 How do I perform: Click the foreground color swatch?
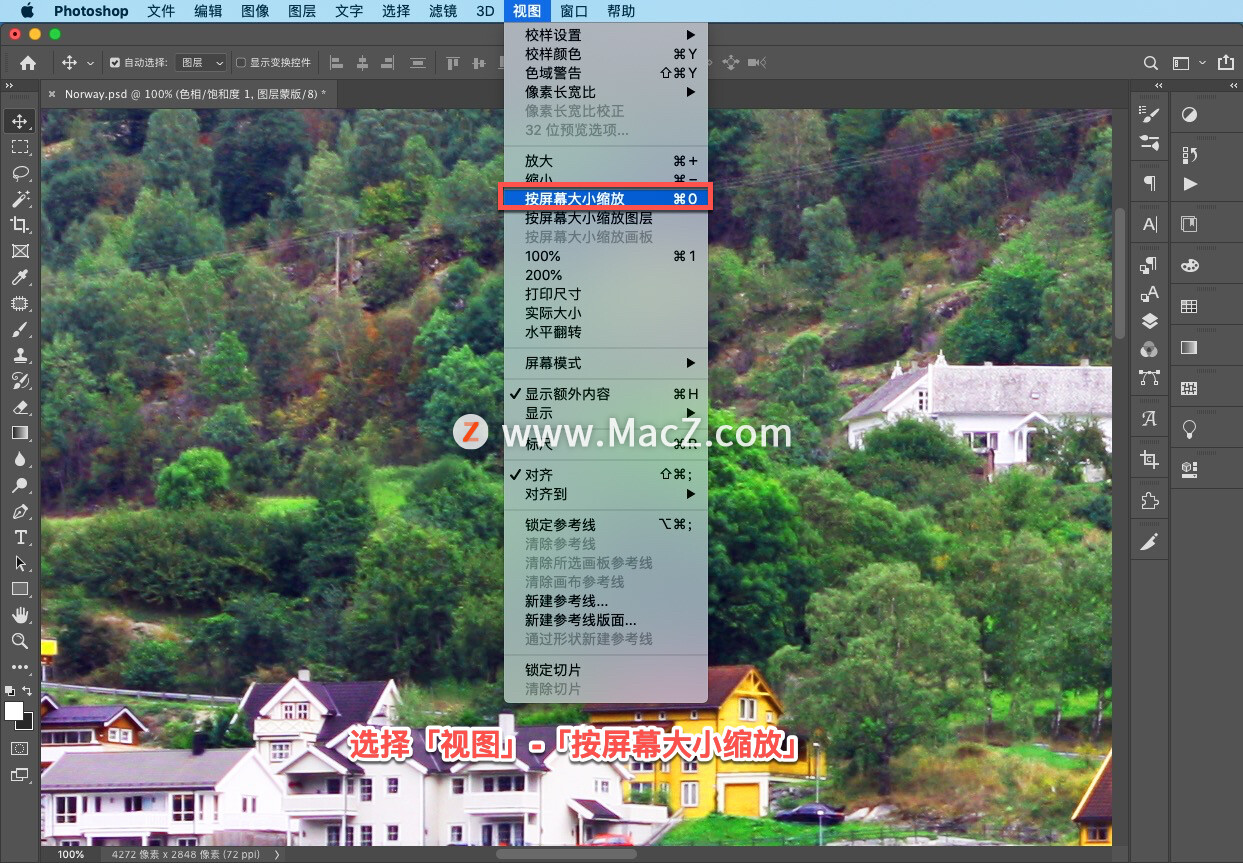point(14,711)
